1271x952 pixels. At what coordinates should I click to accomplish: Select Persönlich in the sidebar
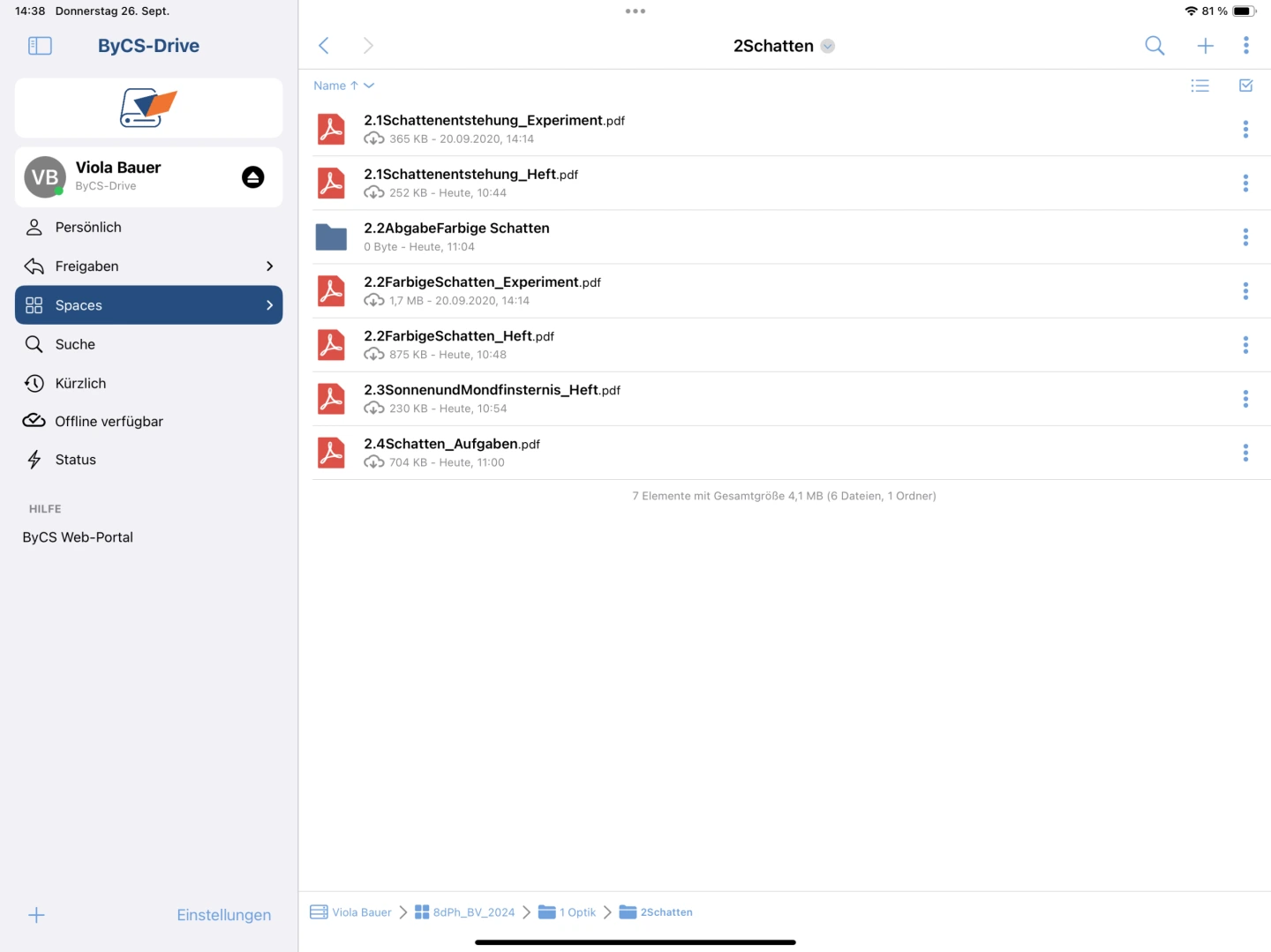(88, 228)
